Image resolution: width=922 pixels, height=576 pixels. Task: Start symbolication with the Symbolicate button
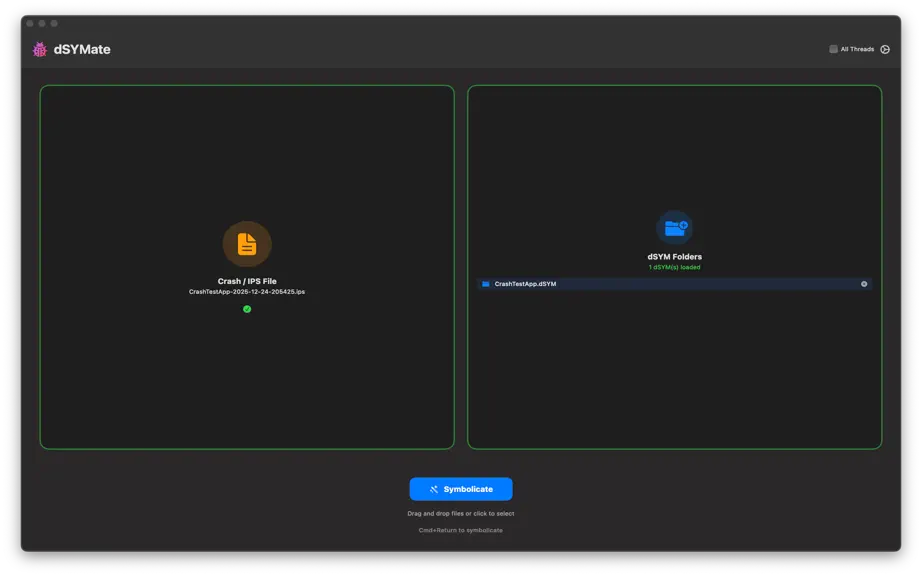coord(461,489)
